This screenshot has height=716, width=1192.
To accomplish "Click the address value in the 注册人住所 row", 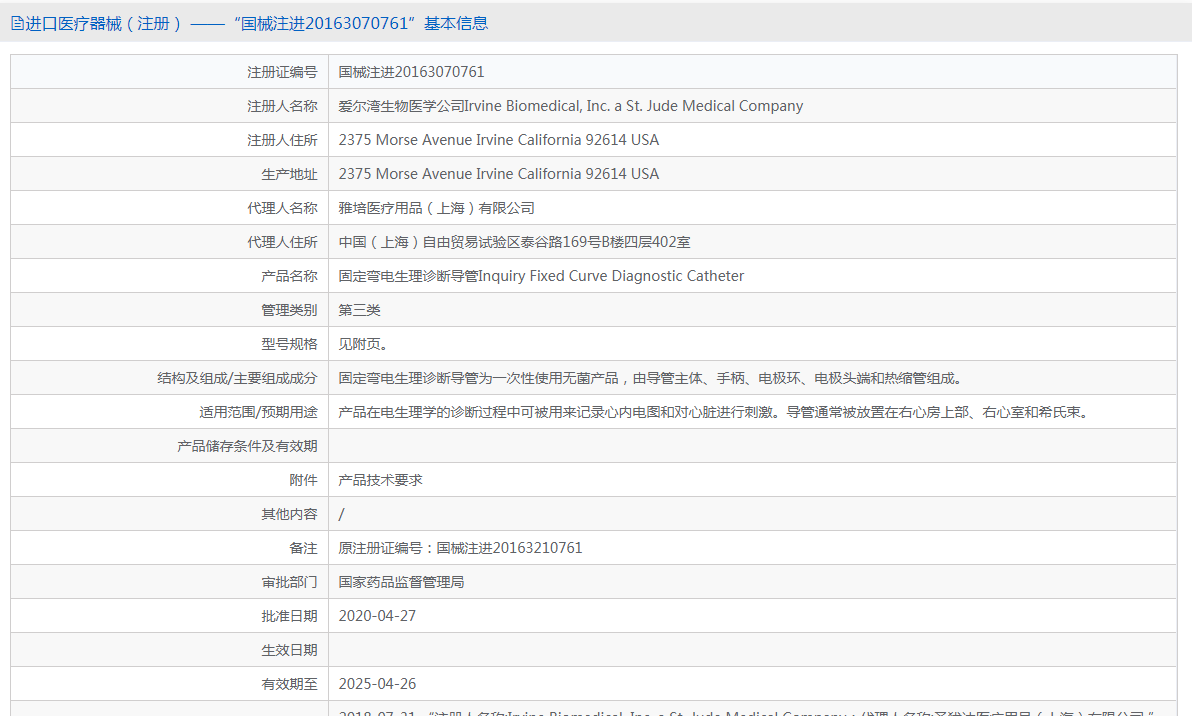I will tap(499, 140).
